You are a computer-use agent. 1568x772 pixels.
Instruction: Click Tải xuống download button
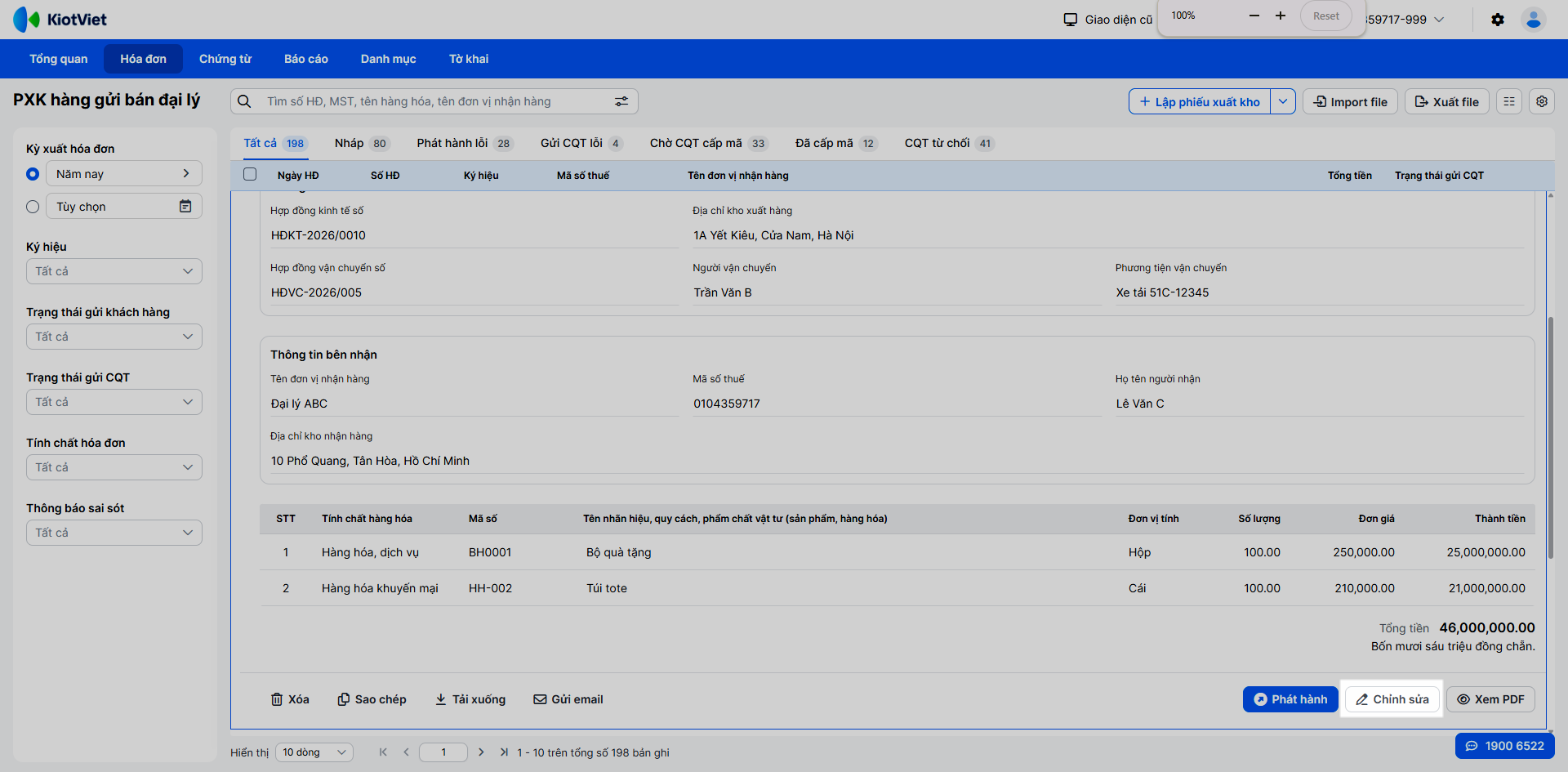[x=470, y=699]
